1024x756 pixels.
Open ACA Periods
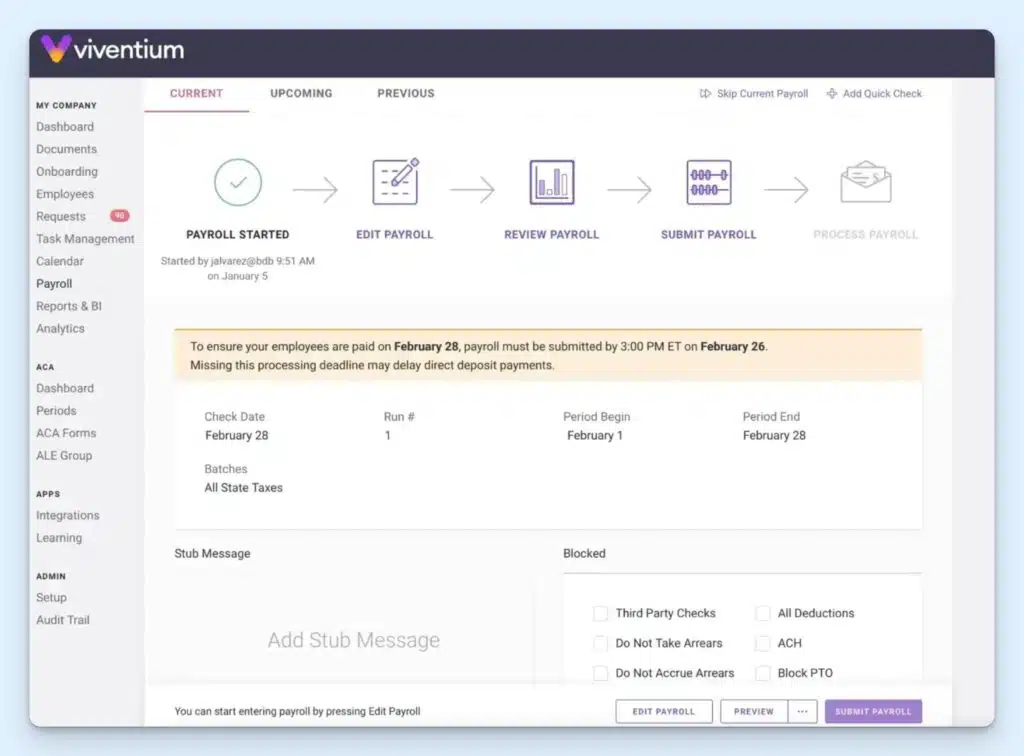tap(56, 411)
